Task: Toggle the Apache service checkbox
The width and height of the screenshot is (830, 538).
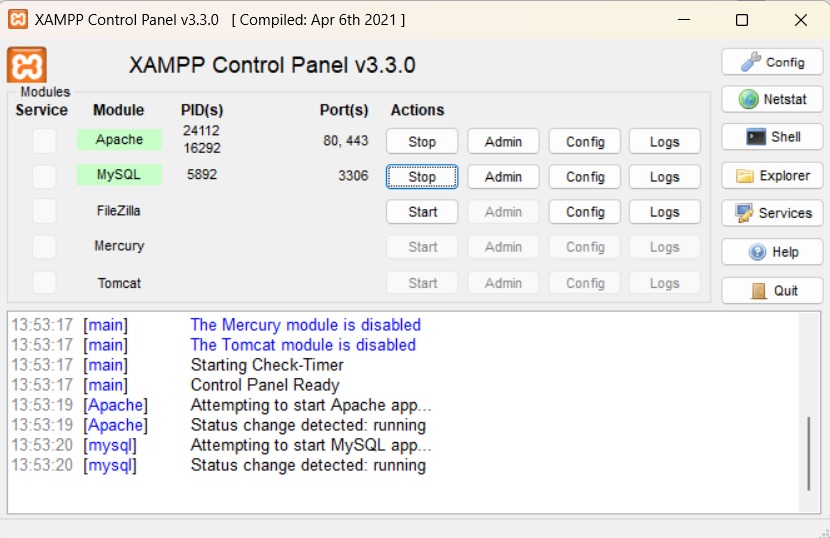Action: point(44,141)
